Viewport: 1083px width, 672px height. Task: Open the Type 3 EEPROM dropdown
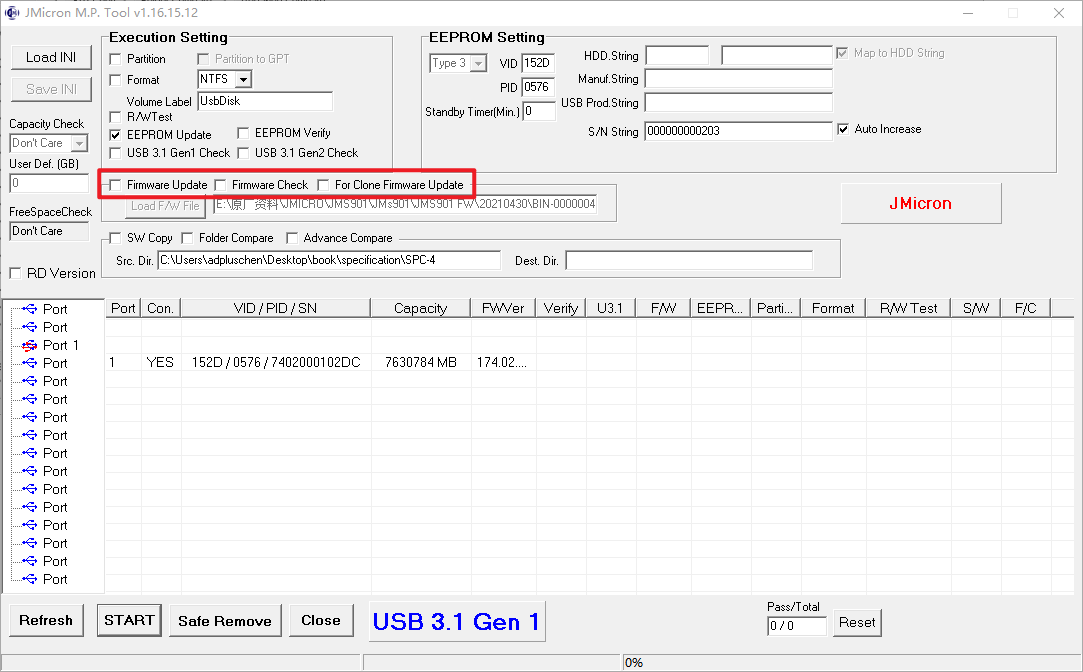point(478,64)
